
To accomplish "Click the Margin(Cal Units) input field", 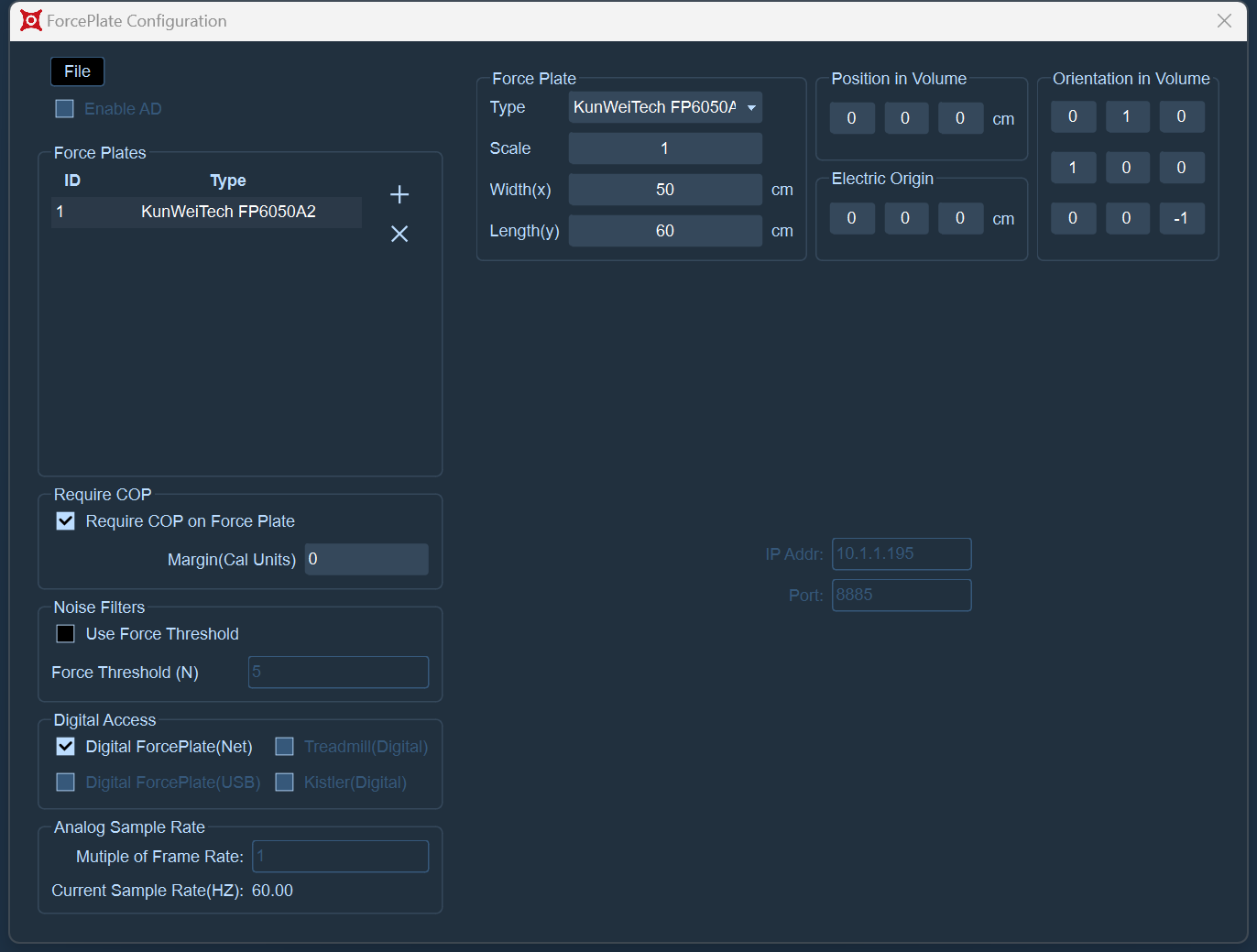I will (x=366, y=559).
